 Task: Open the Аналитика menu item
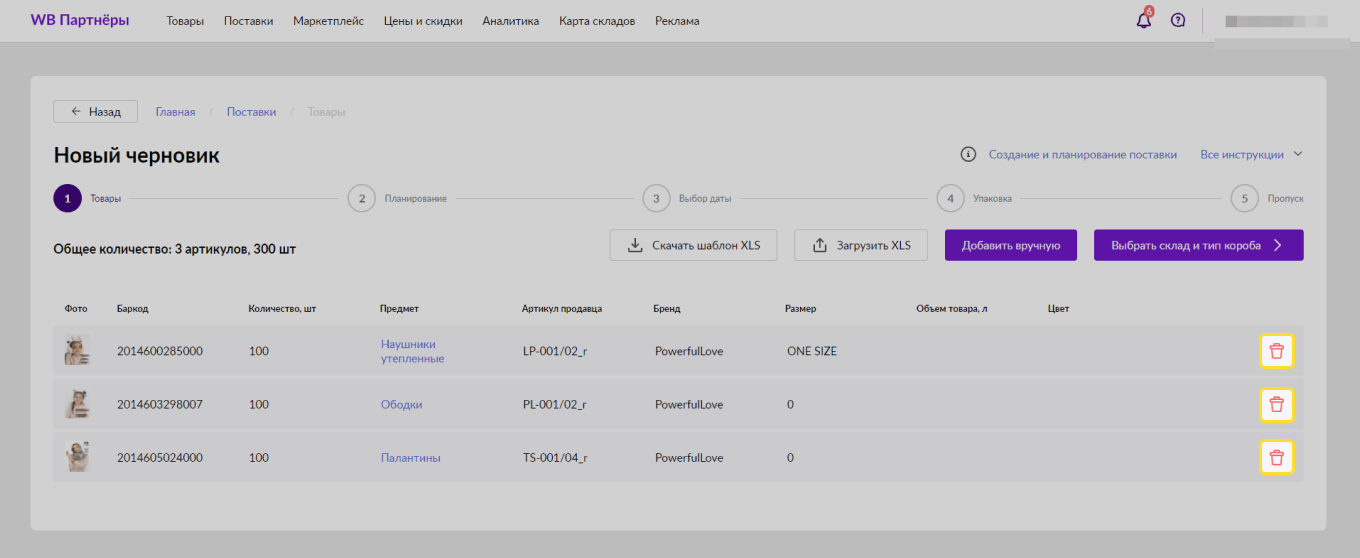(510, 21)
